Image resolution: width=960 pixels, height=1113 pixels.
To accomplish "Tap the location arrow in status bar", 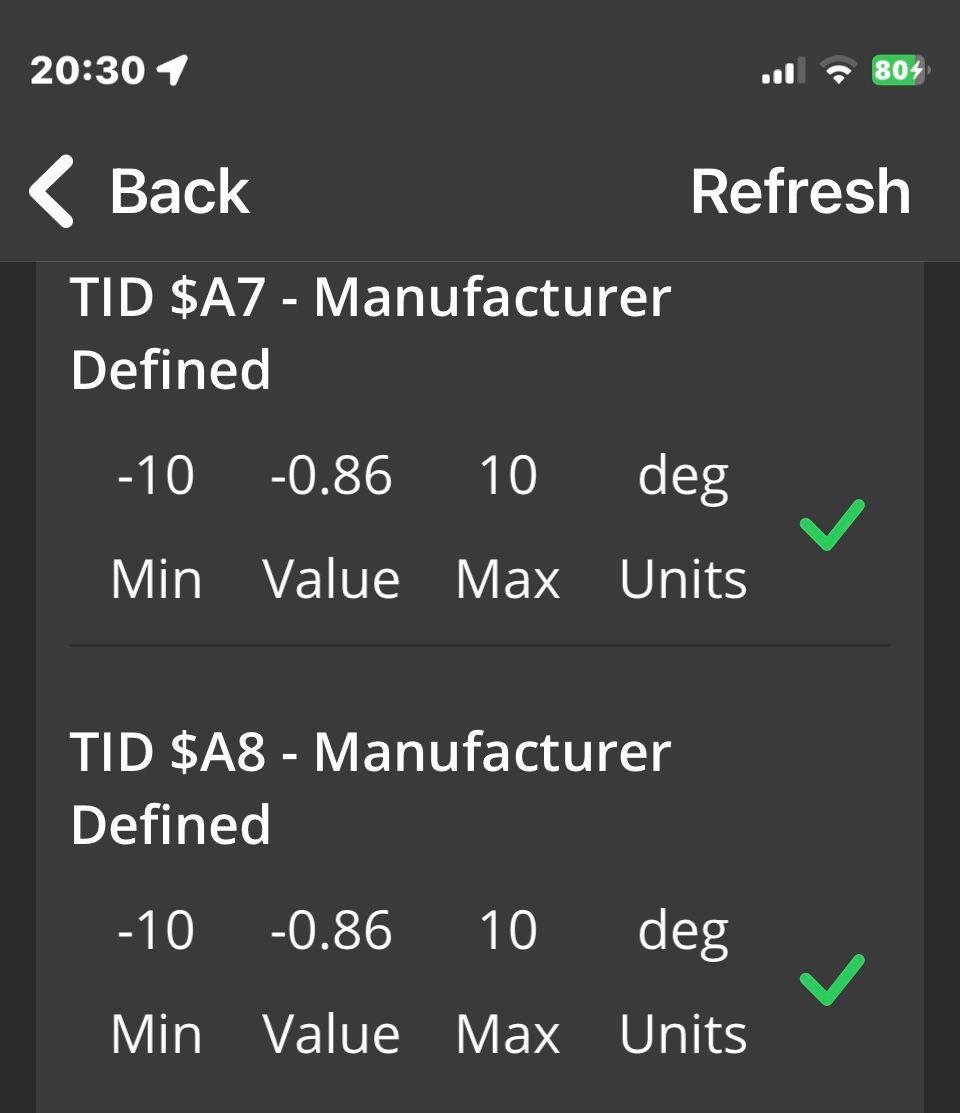I will pos(172,70).
